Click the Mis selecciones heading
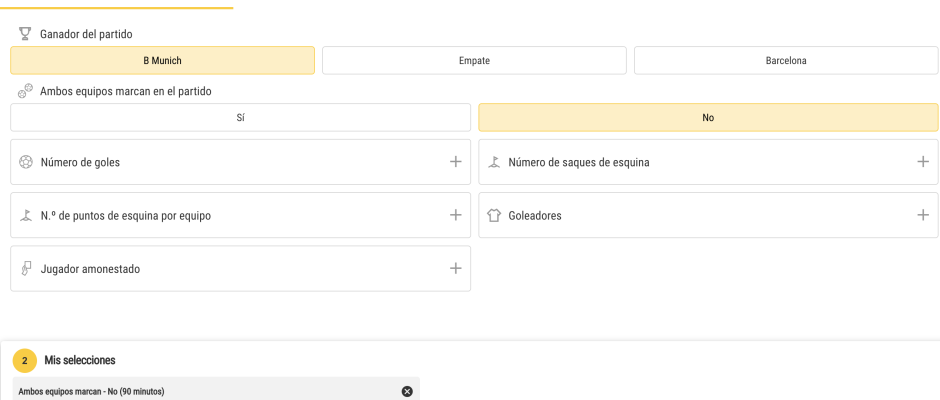This screenshot has width=940, height=400. click(x=80, y=360)
